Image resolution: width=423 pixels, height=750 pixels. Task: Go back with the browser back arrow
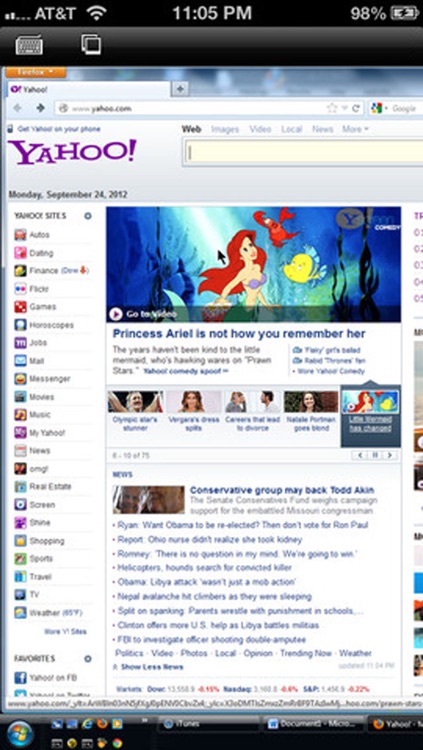click(18, 109)
